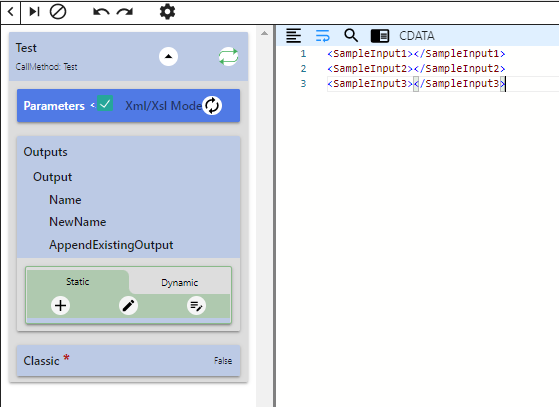Select the Static tab

coord(77,282)
